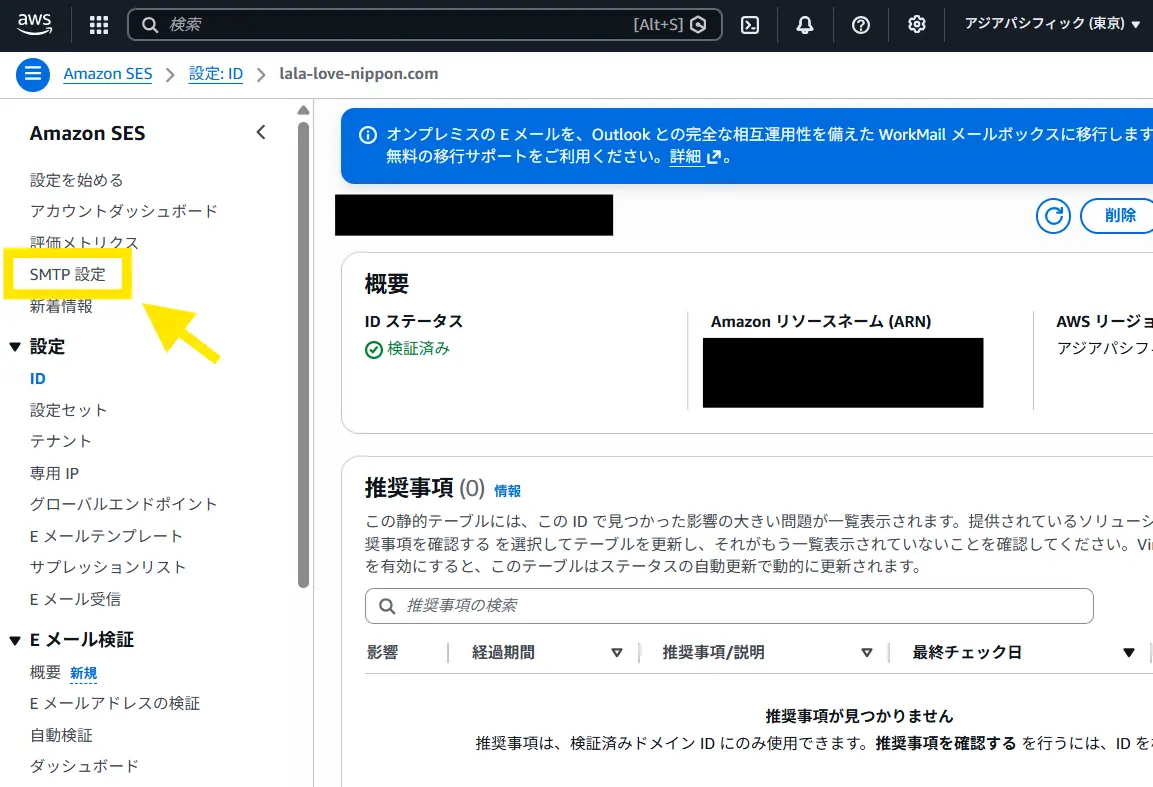Viewport: 1153px width, 787px height.
Task: Select SMTP 設定 in the sidebar
Action: pos(68,274)
